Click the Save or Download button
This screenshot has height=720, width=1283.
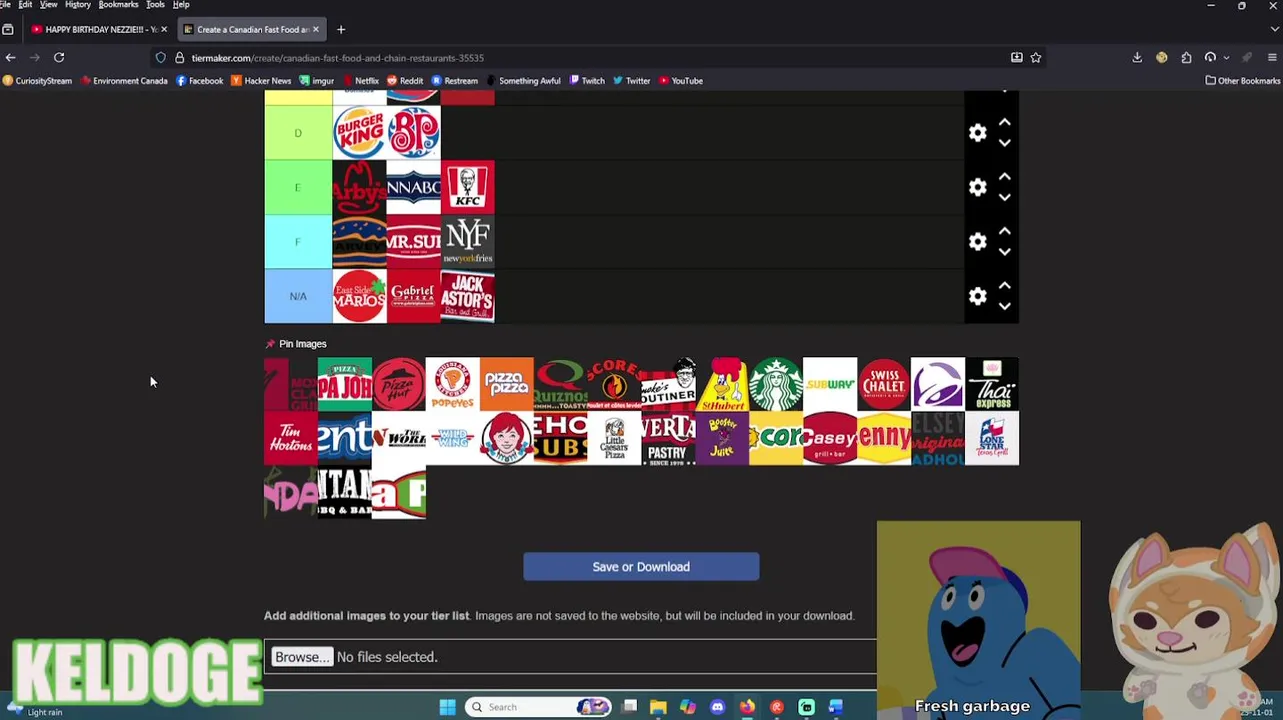click(641, 567)
